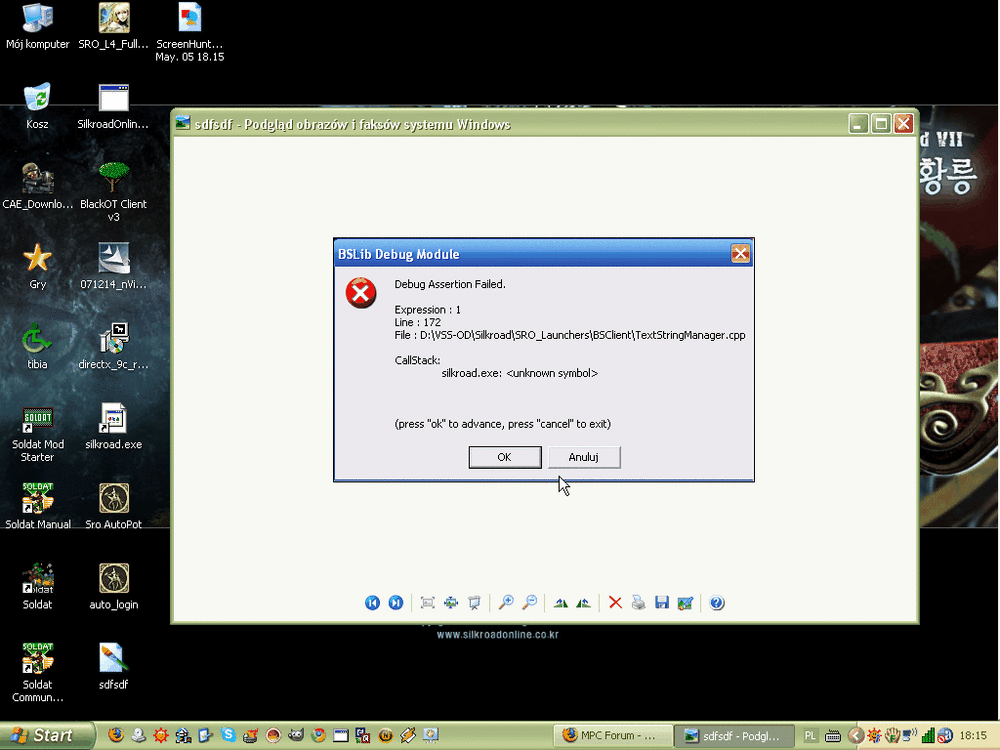This screenshot has width=1000, height=750.
Task: Open the Start menu
Action: [47, 735]
